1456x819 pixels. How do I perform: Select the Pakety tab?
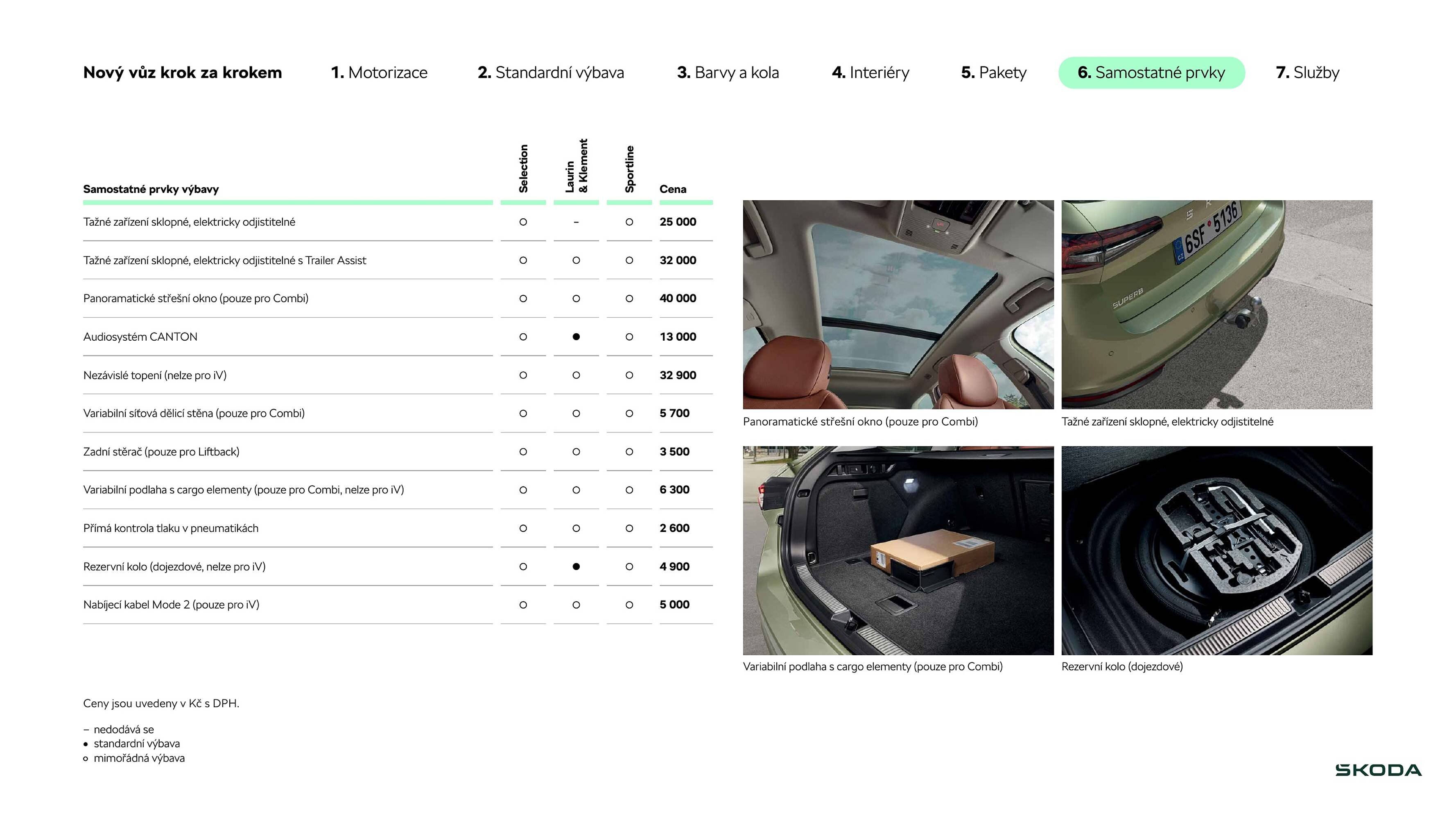pyautogui.click(x=993, y=72)
